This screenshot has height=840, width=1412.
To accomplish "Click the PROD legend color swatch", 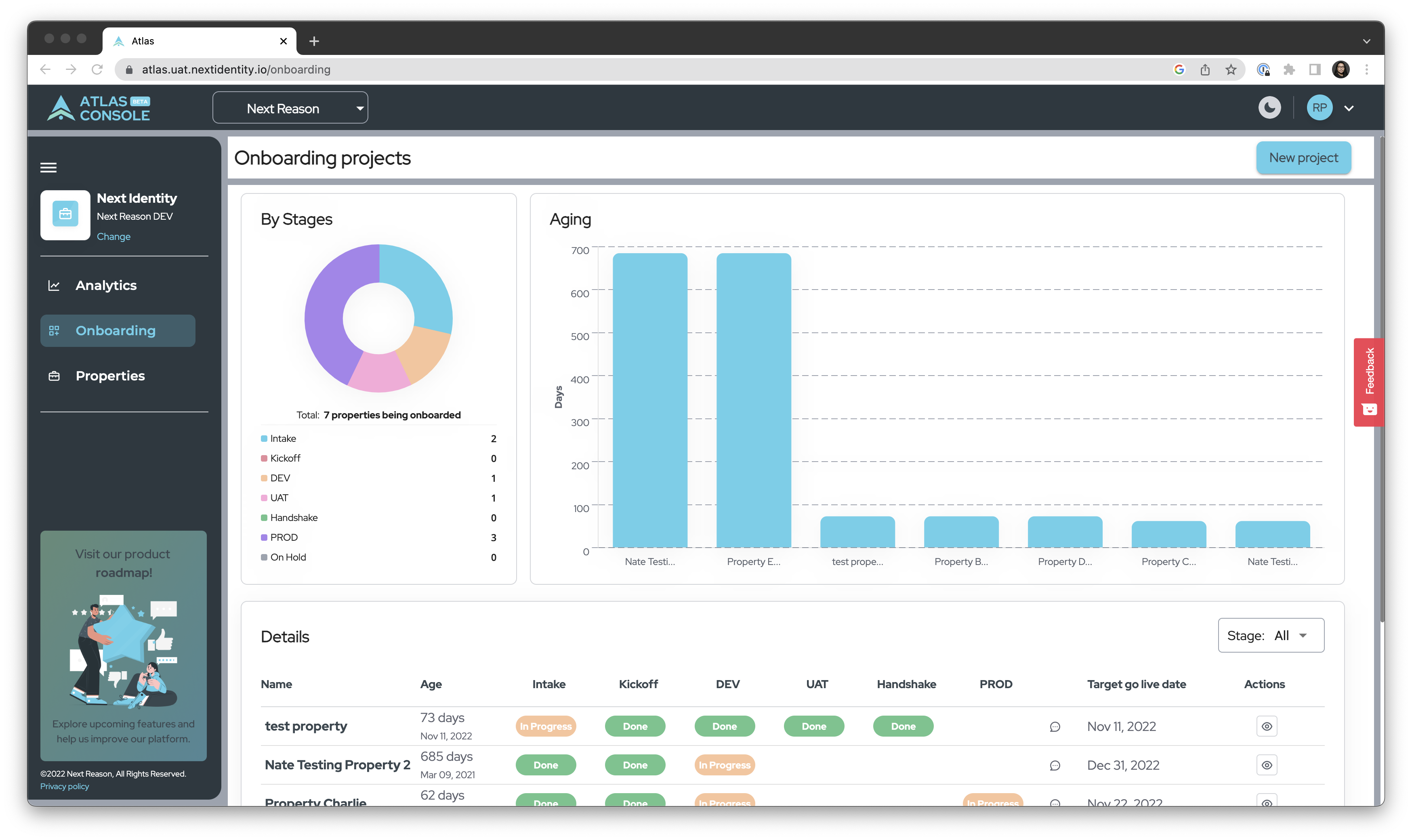I will [x=264, y=537].
